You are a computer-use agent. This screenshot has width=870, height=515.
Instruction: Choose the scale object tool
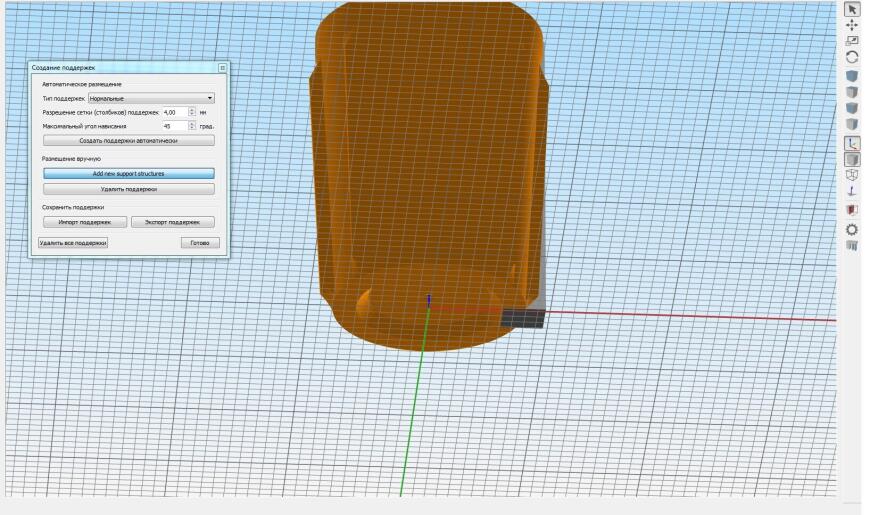tap(852, 41)
